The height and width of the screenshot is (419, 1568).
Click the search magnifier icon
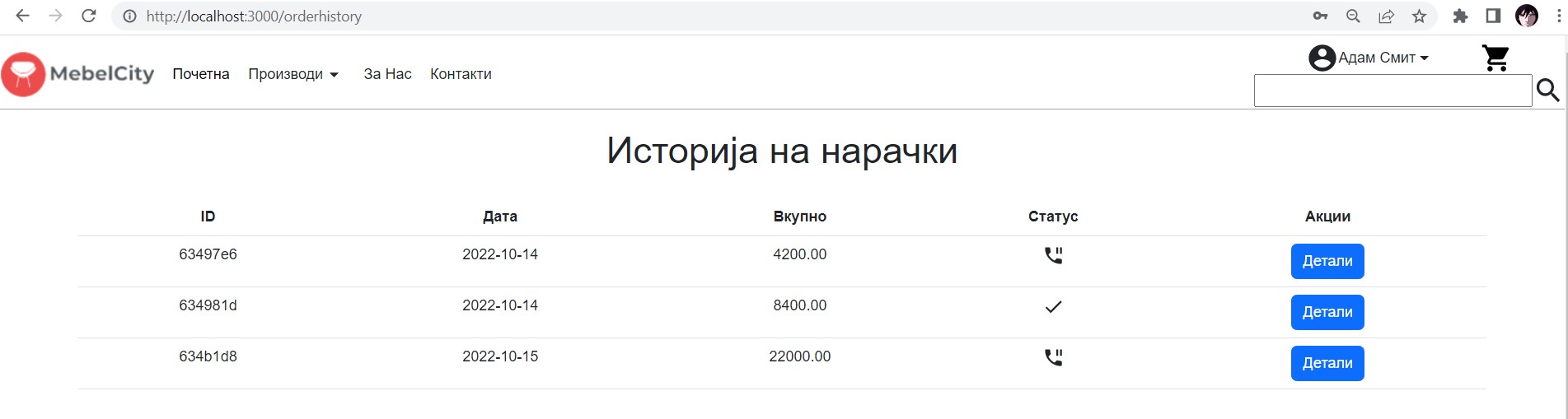tap(1548, 91)
